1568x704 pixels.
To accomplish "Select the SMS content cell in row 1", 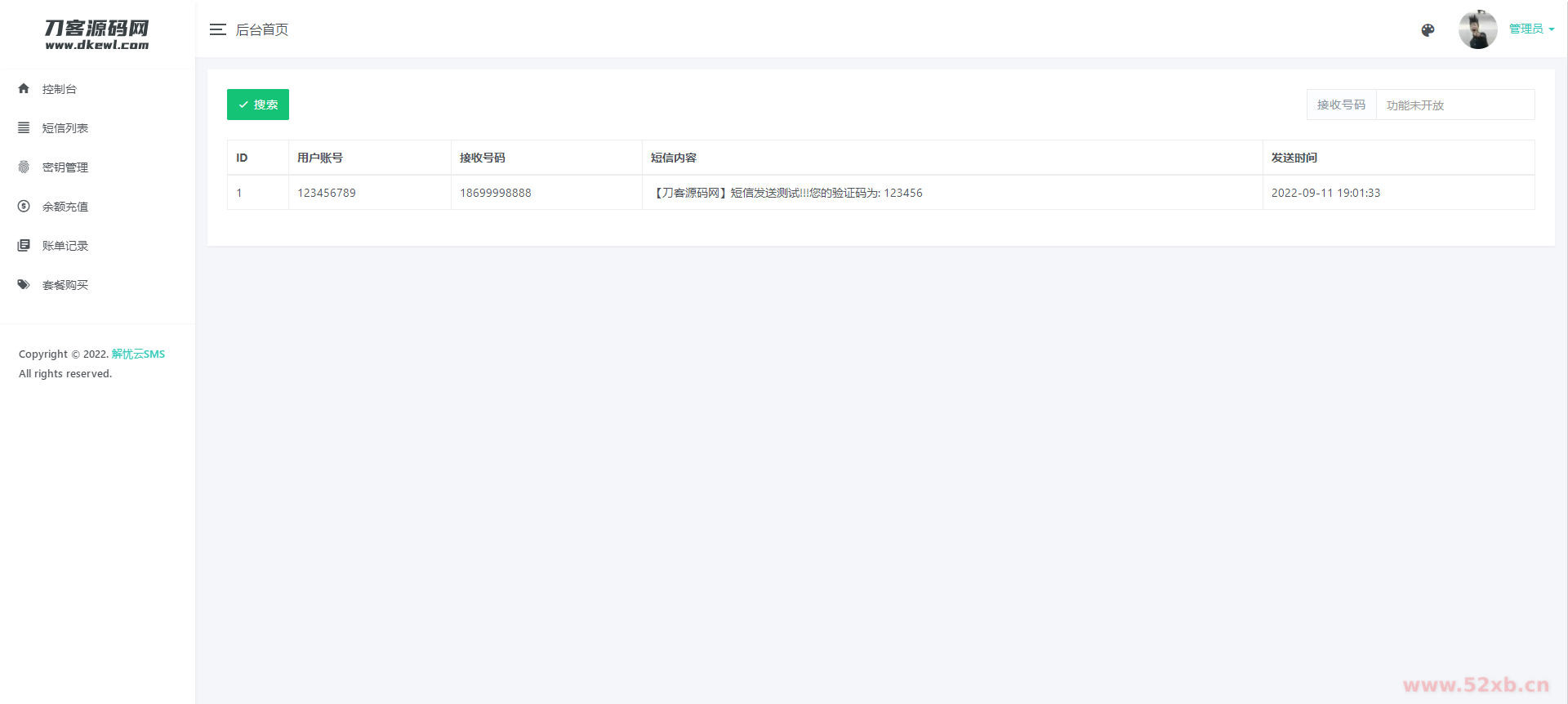I will pyautogui.click(x=788, y=193).
